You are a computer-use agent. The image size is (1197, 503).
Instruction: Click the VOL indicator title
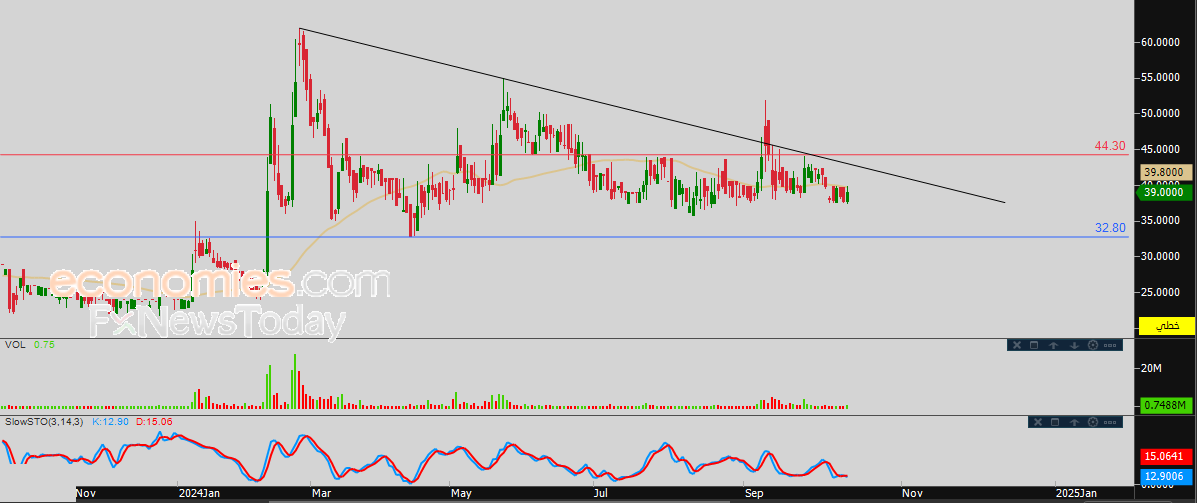pyautogui.click(x=15, y=345)
